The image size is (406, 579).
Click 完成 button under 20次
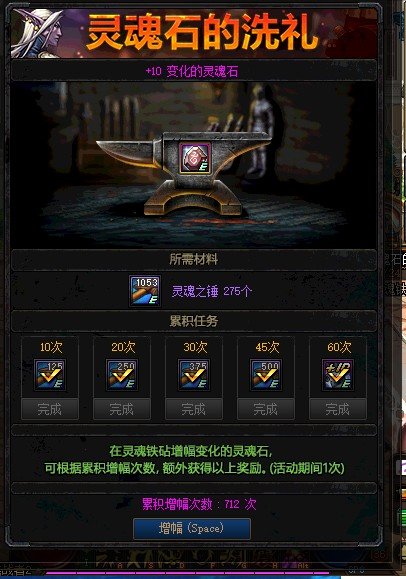[x=122, y=409]
